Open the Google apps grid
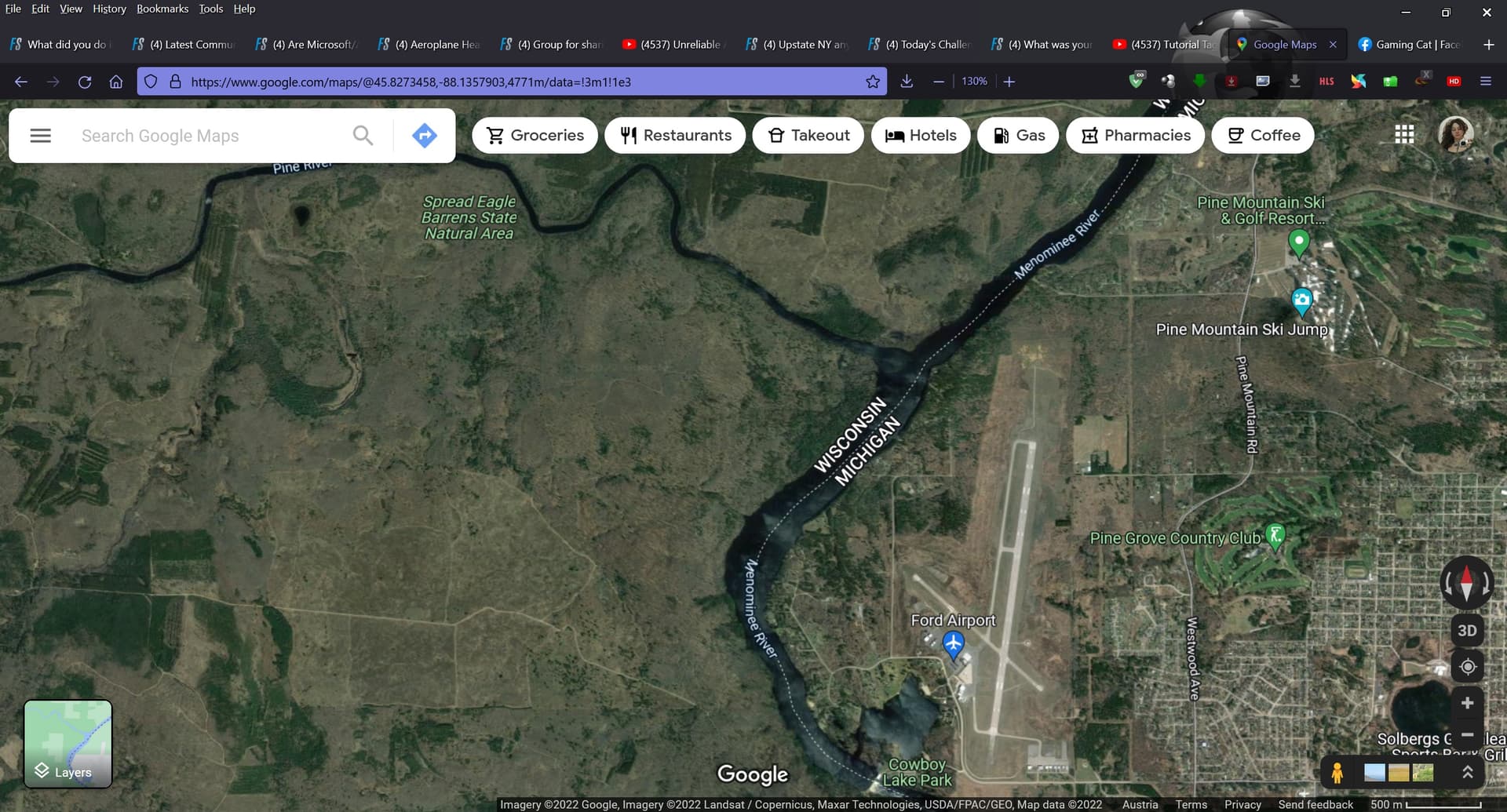Screen dimensions: 1507x812 [1404, 135]
